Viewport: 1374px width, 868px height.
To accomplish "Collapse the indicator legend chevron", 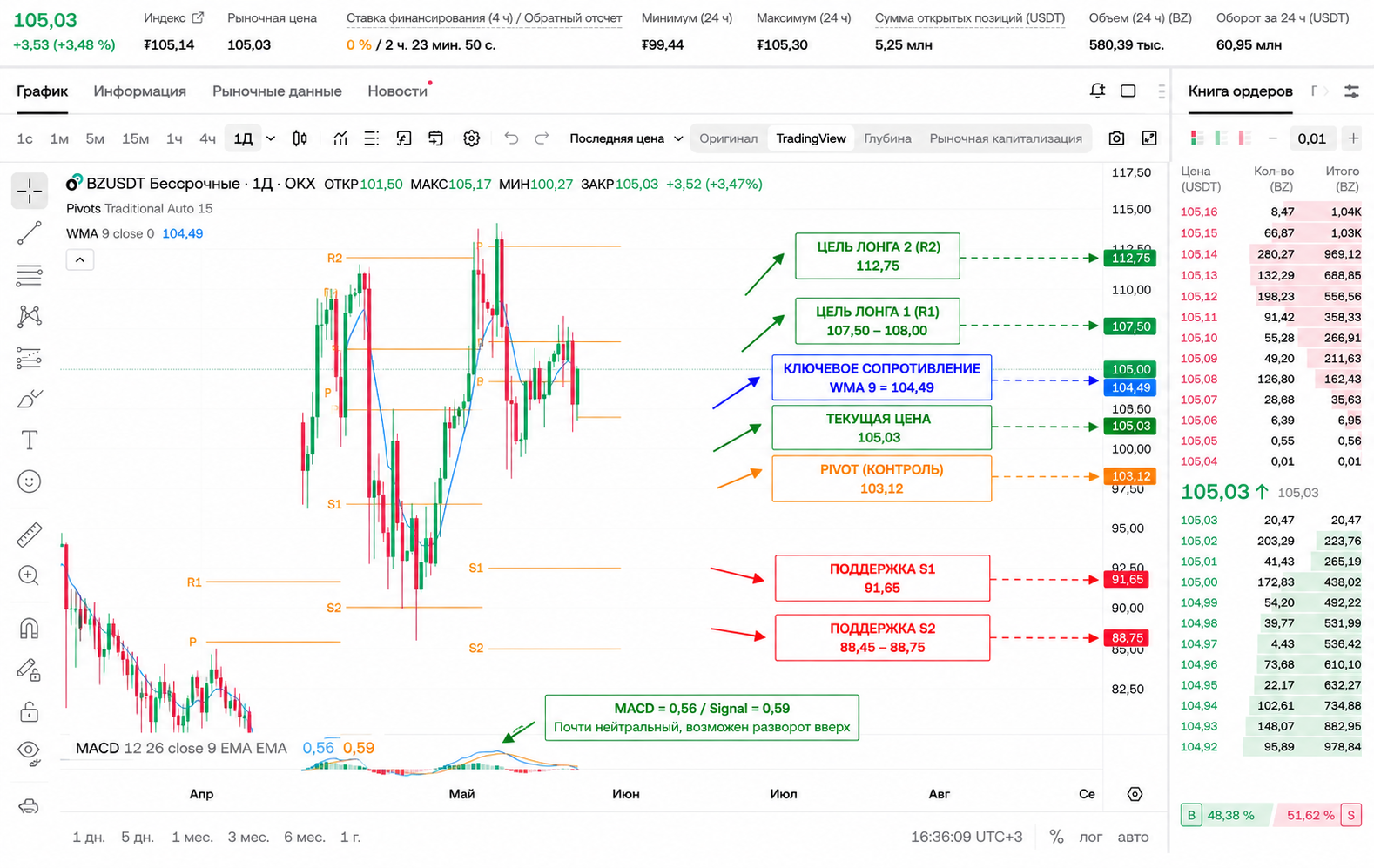I will pyautogui.click(x=80, y=259).
